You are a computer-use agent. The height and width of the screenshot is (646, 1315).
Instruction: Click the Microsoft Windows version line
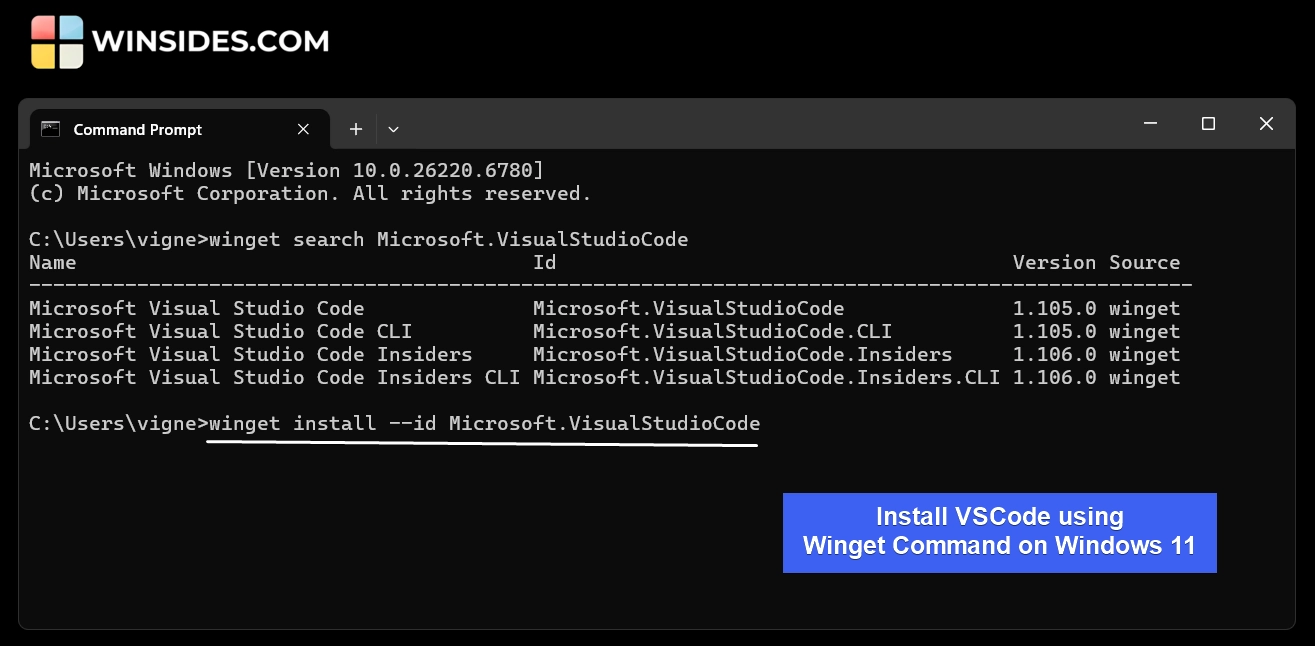(286, 170)
